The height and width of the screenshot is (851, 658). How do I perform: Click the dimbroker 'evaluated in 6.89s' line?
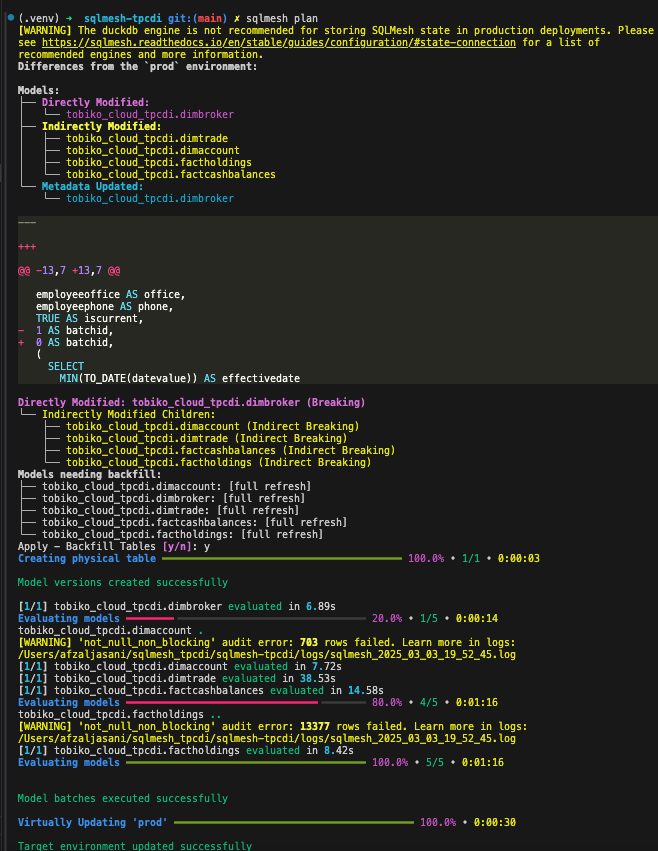coord(177,606)
